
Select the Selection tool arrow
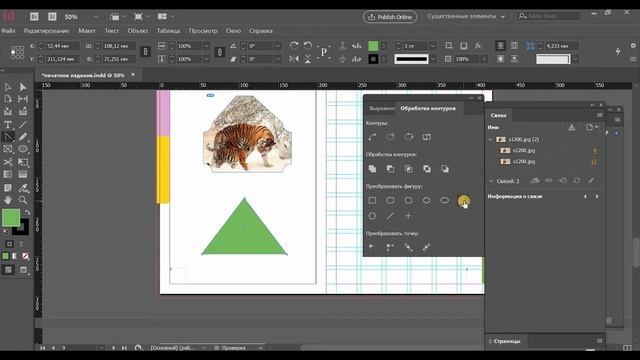8,87
